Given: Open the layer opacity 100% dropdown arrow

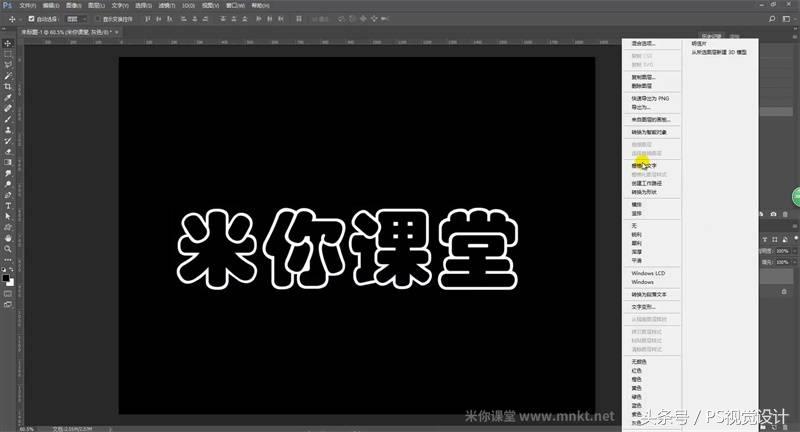Looking at the screenshot, I should click(795, 251).
